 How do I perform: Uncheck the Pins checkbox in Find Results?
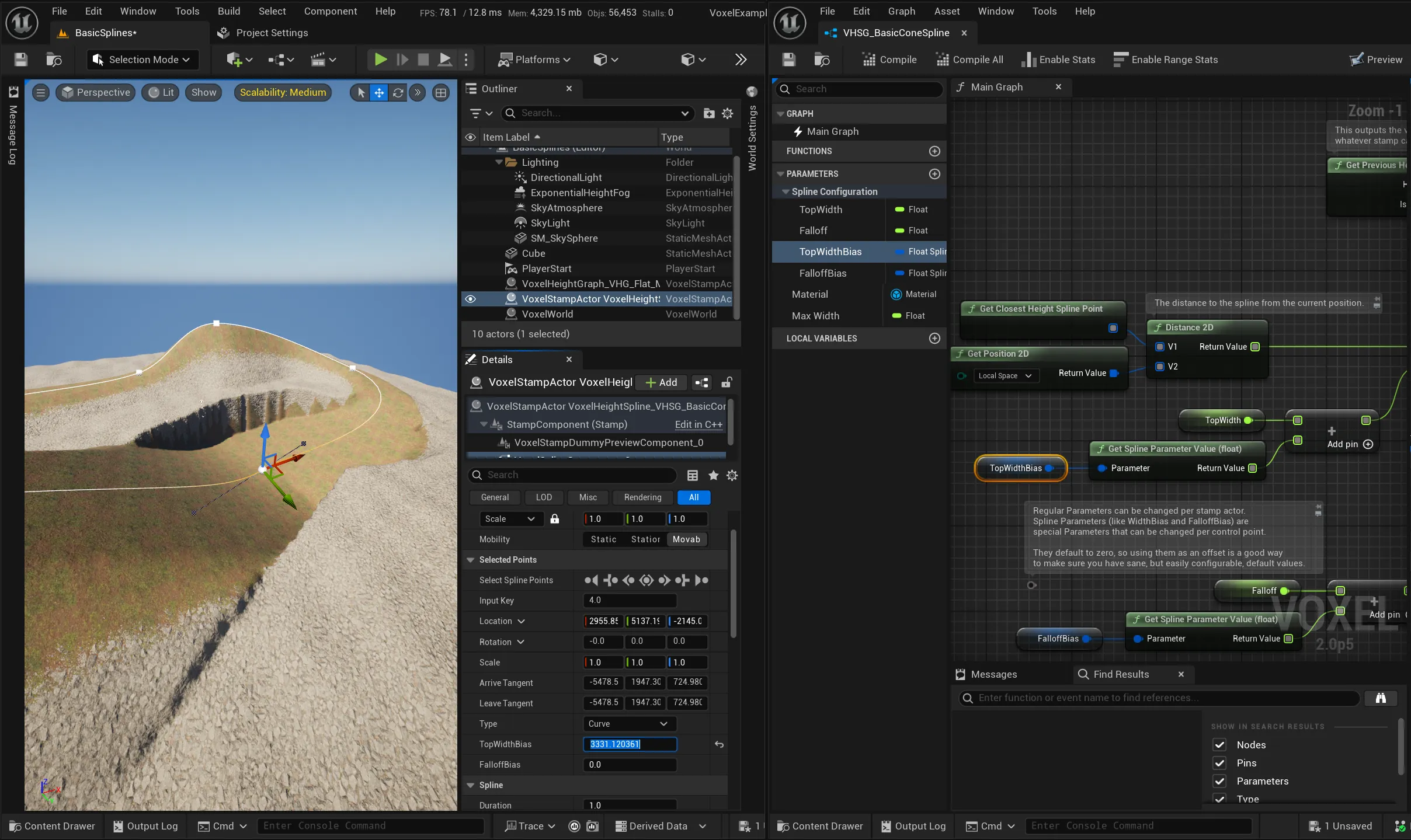click(x=1219, y=763)
